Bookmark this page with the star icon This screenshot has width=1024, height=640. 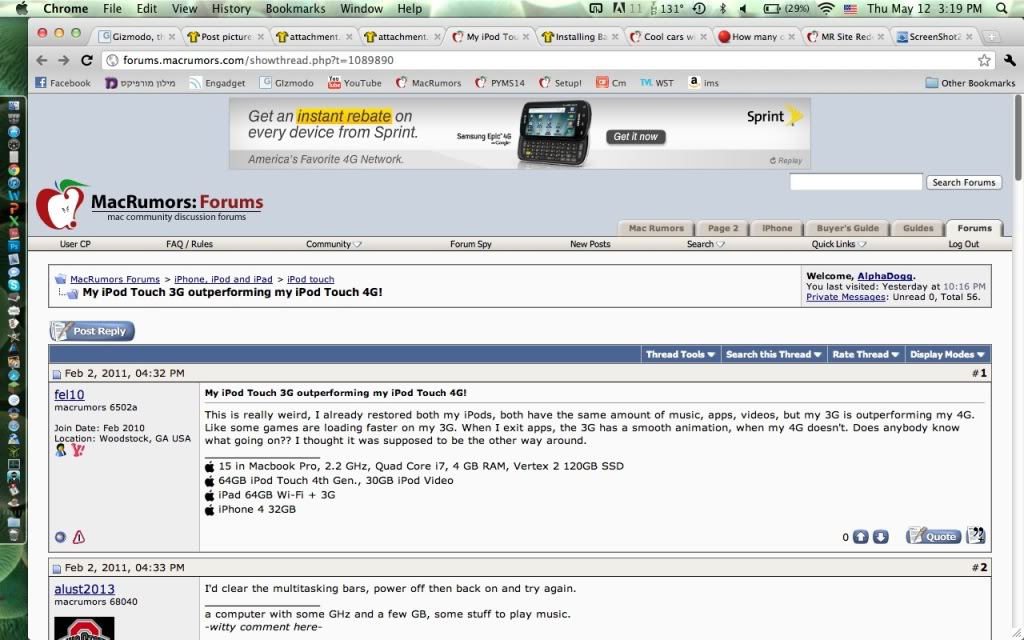coord(984,60)
